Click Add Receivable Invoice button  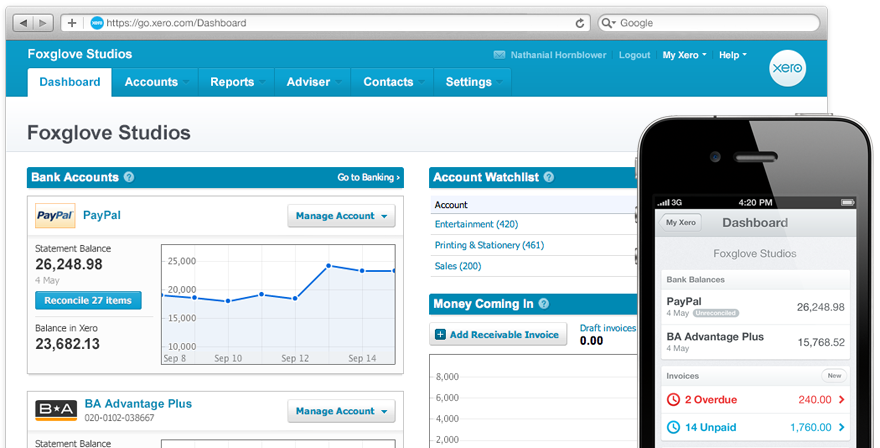point(498,335)
